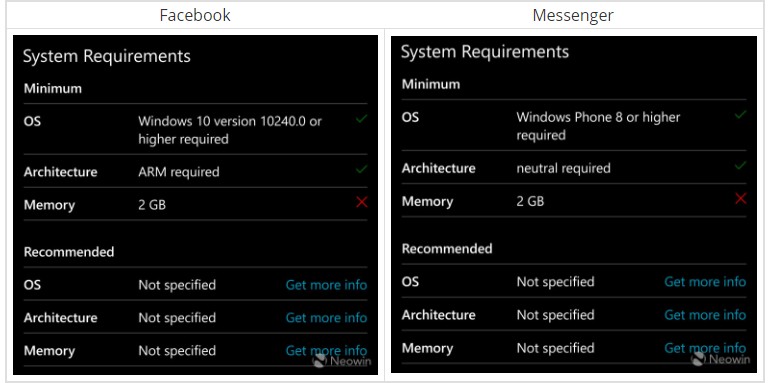The image size is (770, 383).
Task: Click Get more info for Messenger recommended Architecture
Action: [x=705, y=315]
